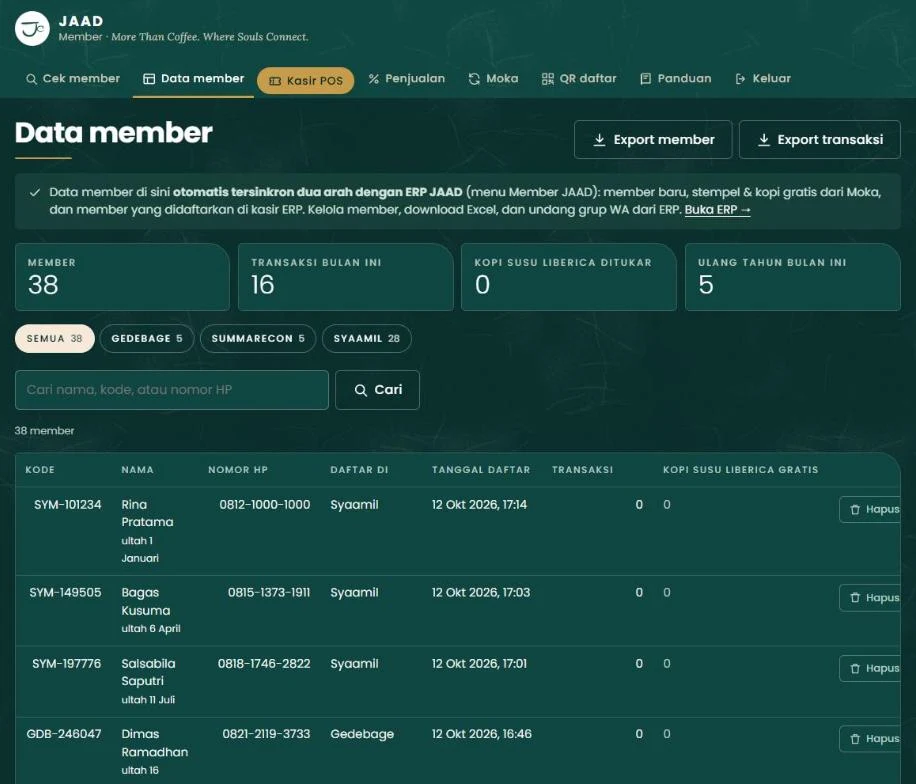Click phone number 0815-1373-1911
Screen dimensions: 916x784
pyautogui.click(x=269, y=593)
